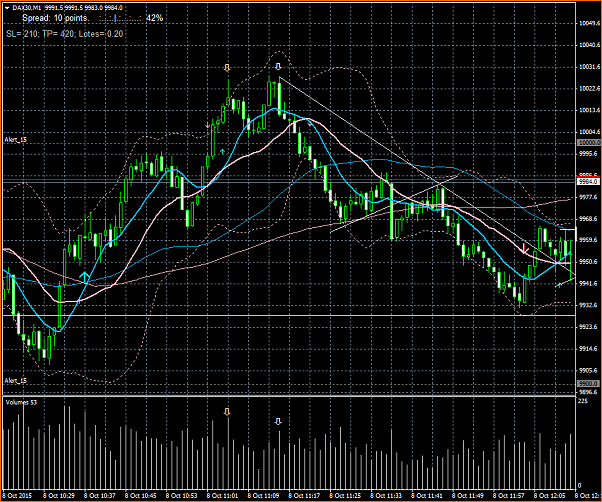
Task: Click the 9984.0 current price label
Action: [x=588, y=181]
